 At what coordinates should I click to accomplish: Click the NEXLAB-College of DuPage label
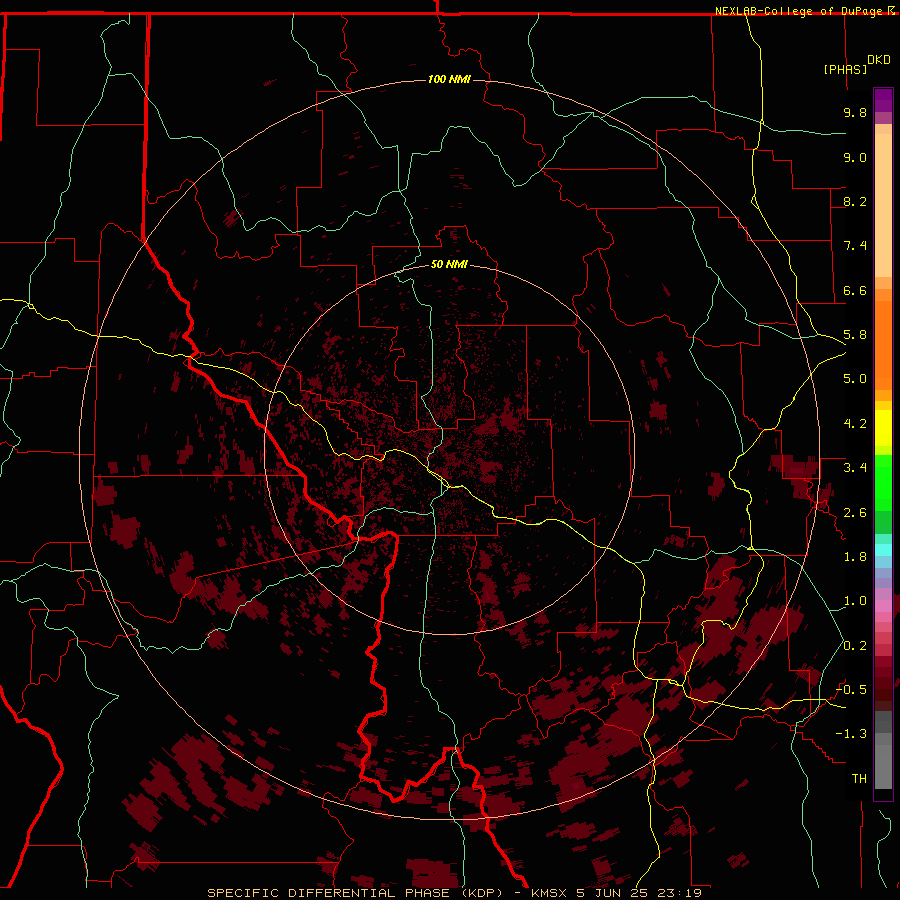click(798, 11)
